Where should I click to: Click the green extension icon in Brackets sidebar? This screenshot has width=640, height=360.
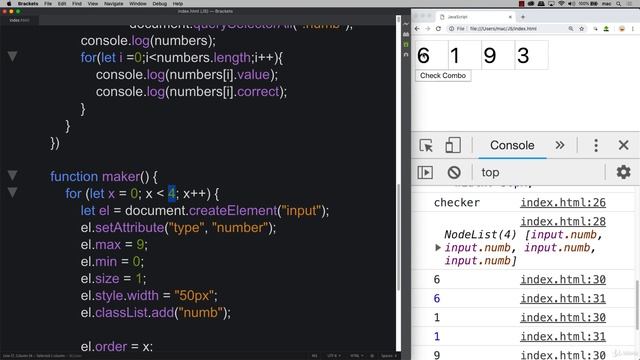[406, 44]
